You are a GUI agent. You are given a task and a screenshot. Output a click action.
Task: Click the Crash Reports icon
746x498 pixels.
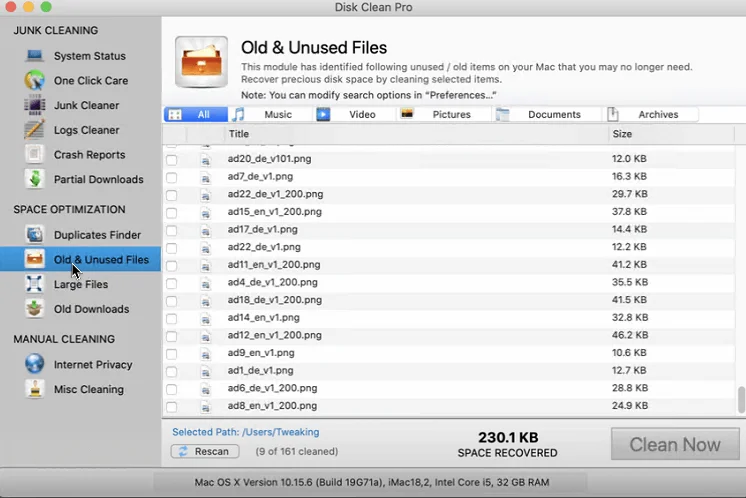(34, 155)
